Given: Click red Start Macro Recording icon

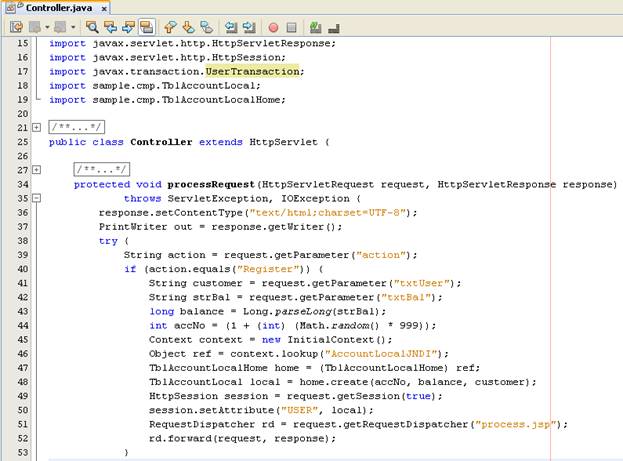Looking at the screenshot, I should point(273,27).
